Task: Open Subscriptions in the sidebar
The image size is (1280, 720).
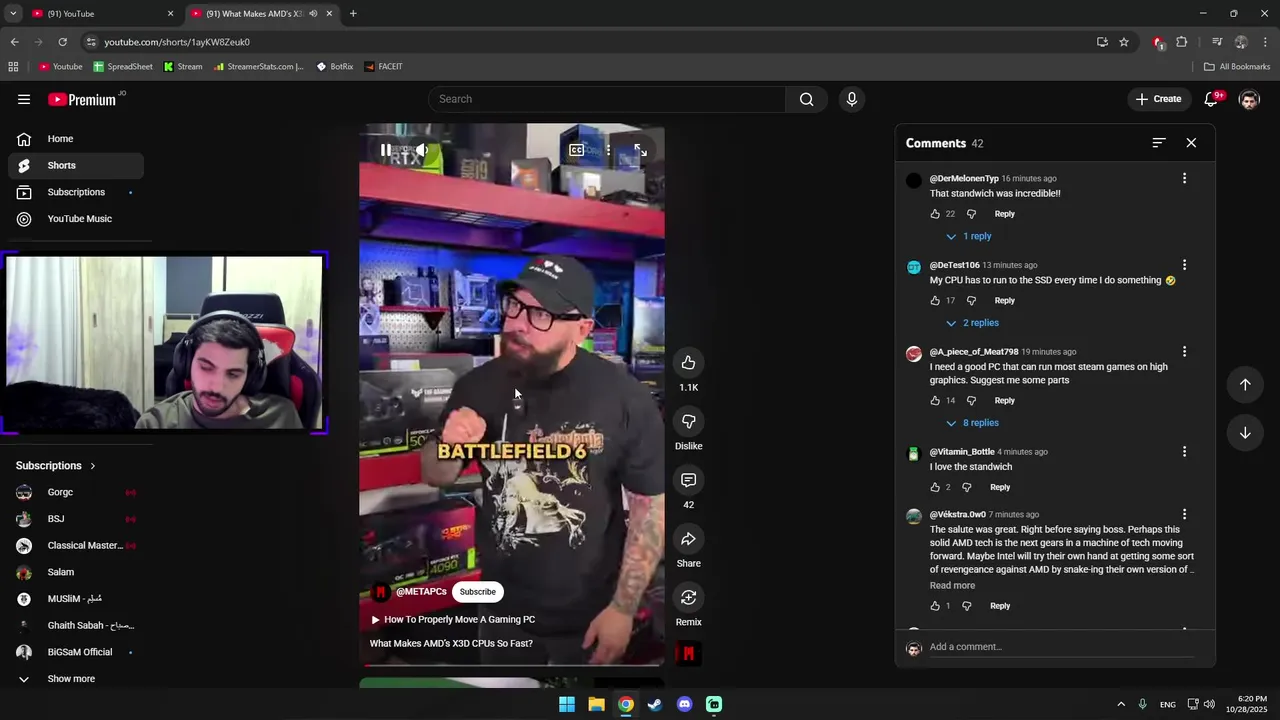Action: (x=76, y=192)
